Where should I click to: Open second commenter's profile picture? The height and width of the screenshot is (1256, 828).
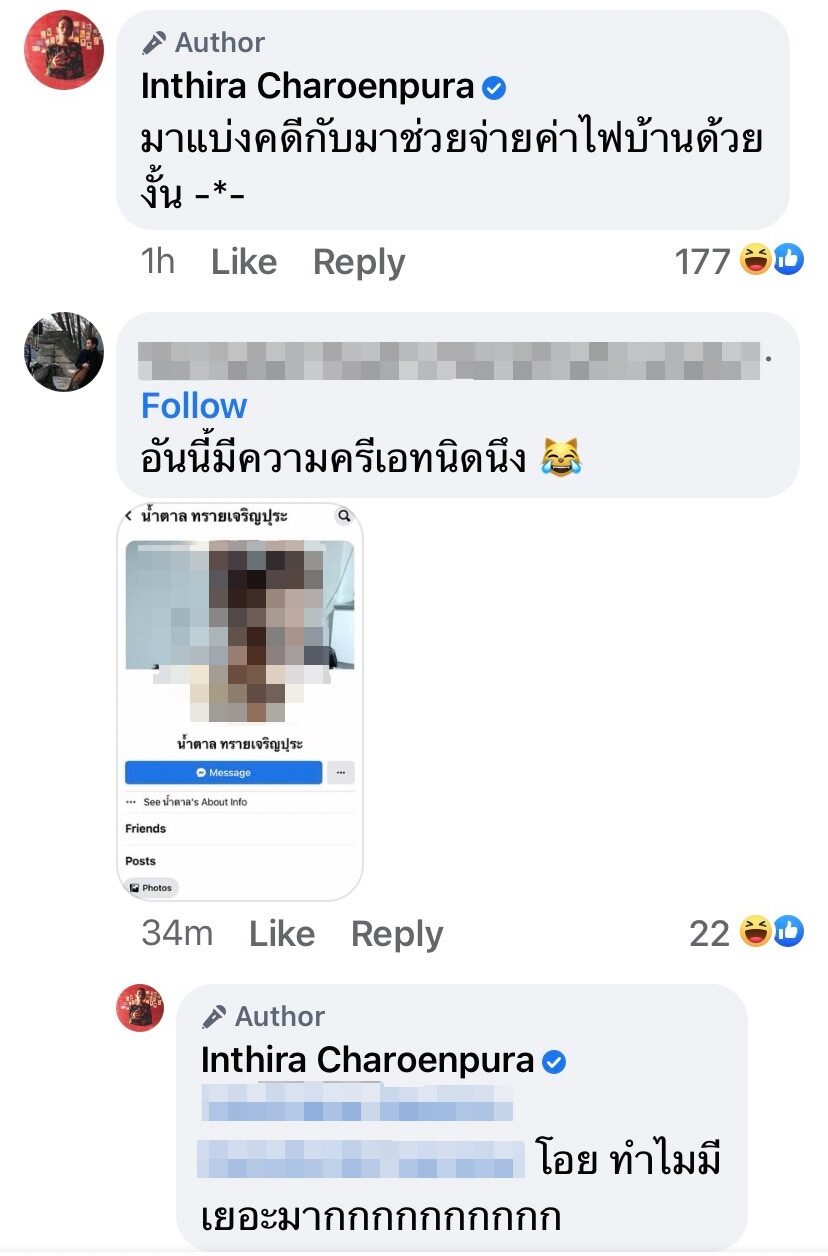click(x=64, y=351)
